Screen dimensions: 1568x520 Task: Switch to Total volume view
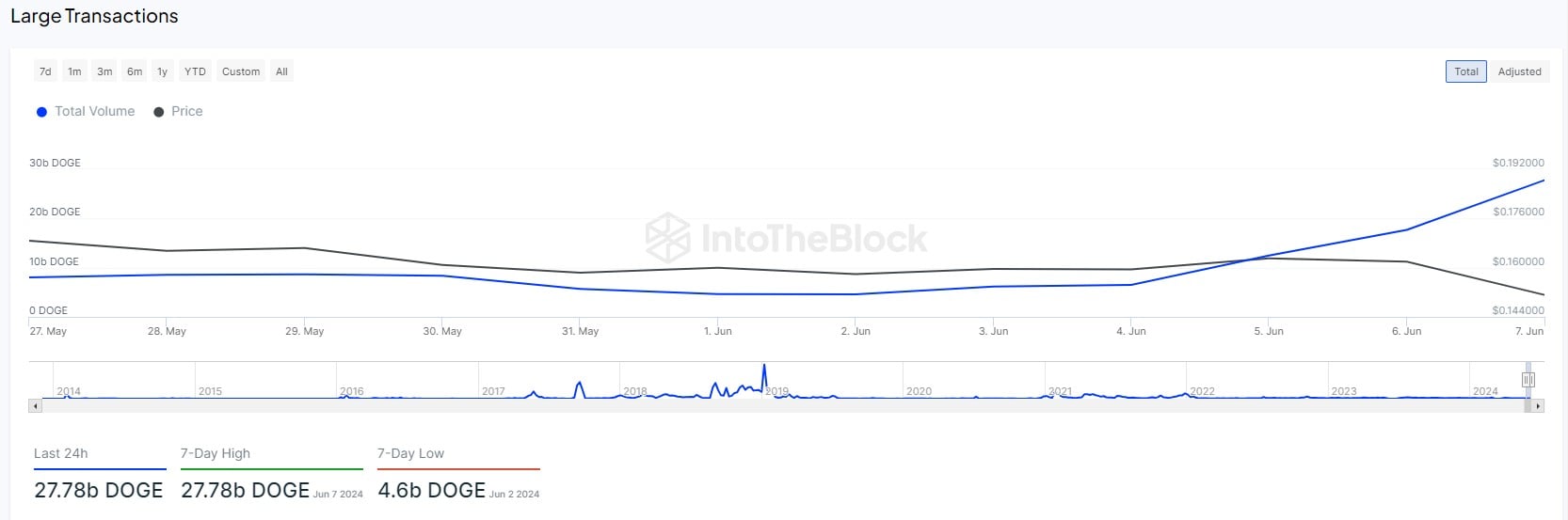point(1465,71)
